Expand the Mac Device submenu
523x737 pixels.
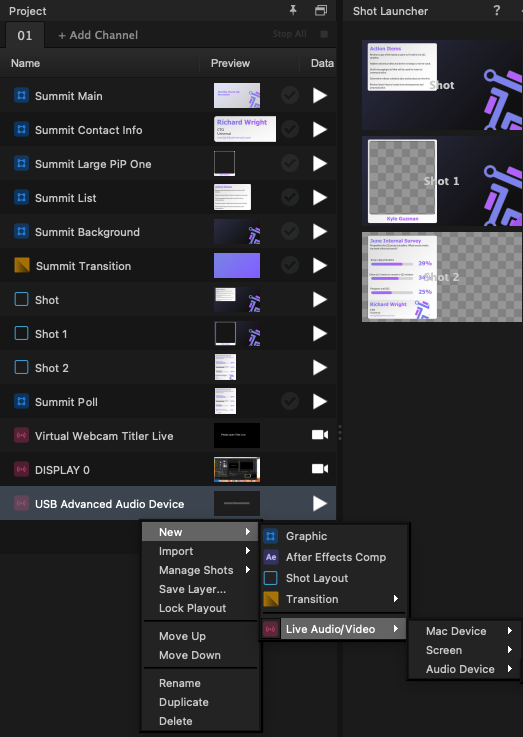(464, 631)
